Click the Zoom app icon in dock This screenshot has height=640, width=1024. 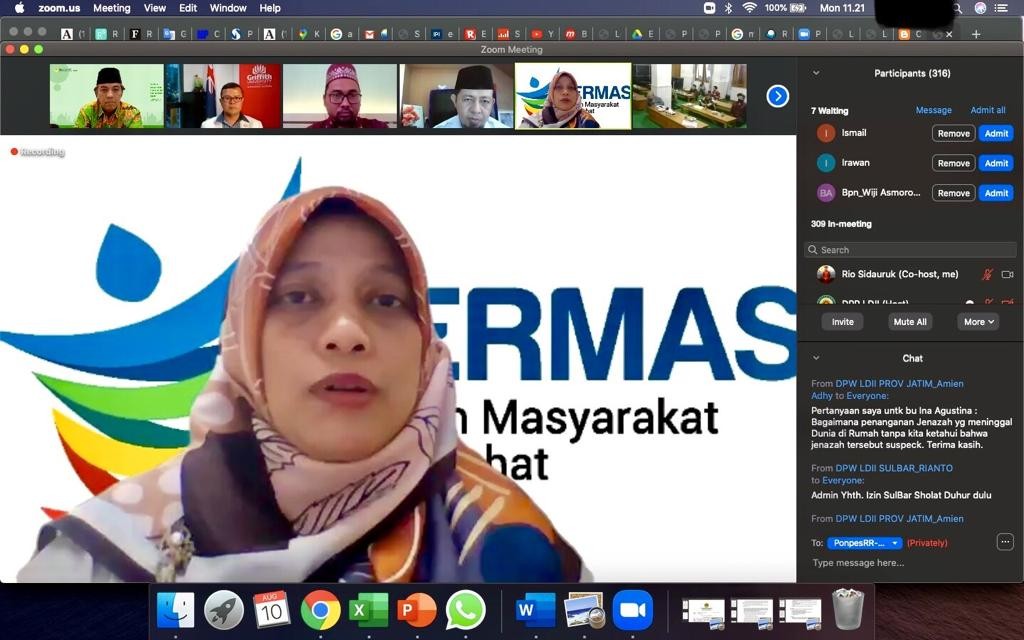pos(632,610)
